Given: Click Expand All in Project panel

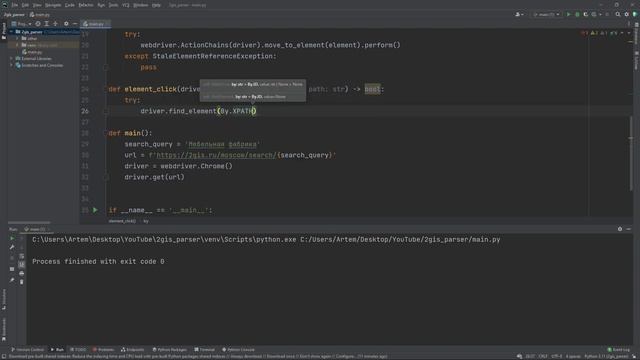Looking at the screenshot, I should (47, 24).
